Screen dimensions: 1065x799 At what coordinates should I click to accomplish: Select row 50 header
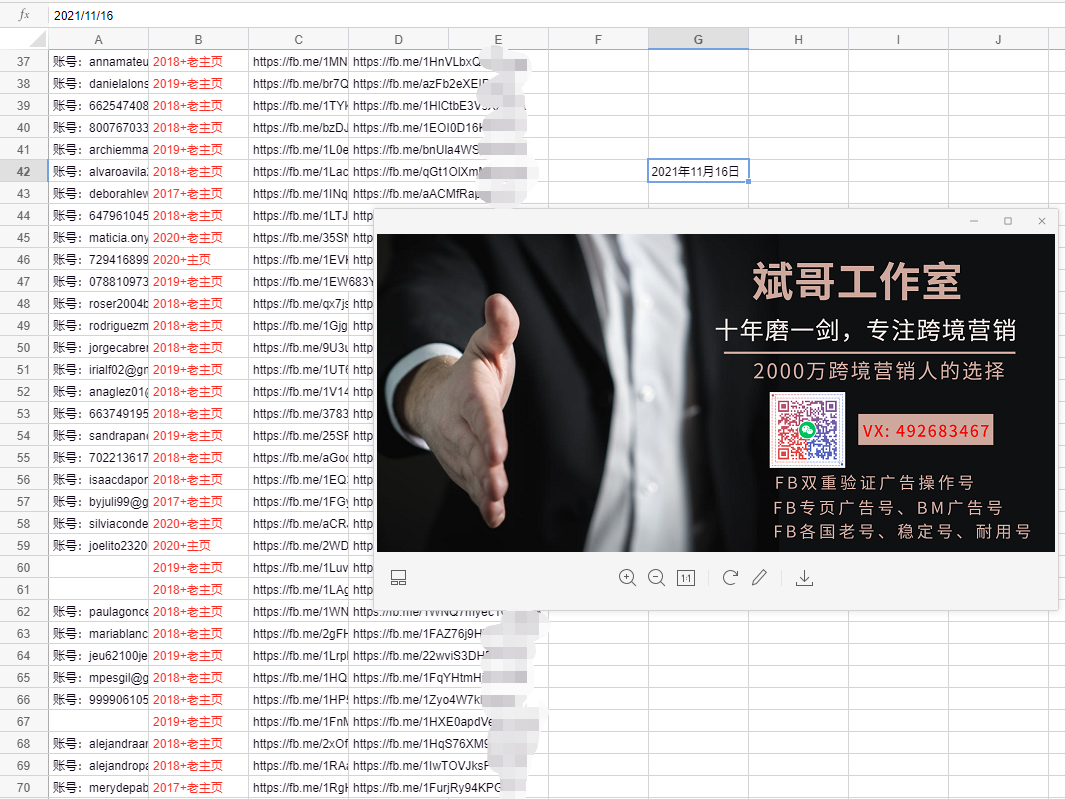pyautogui.click(x=24, y=347)
